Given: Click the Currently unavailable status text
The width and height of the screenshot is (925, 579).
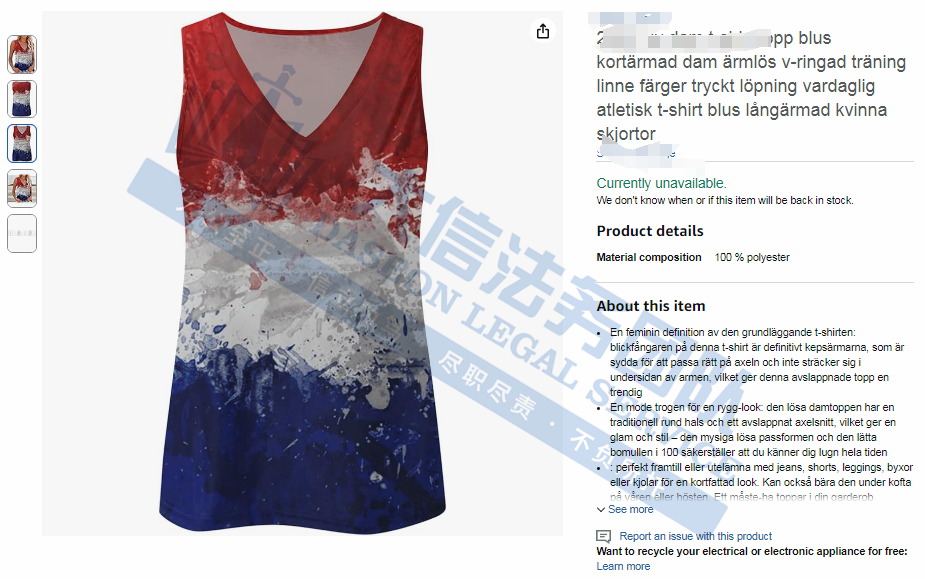Looking at the screenshot, I should pos(661,183).
